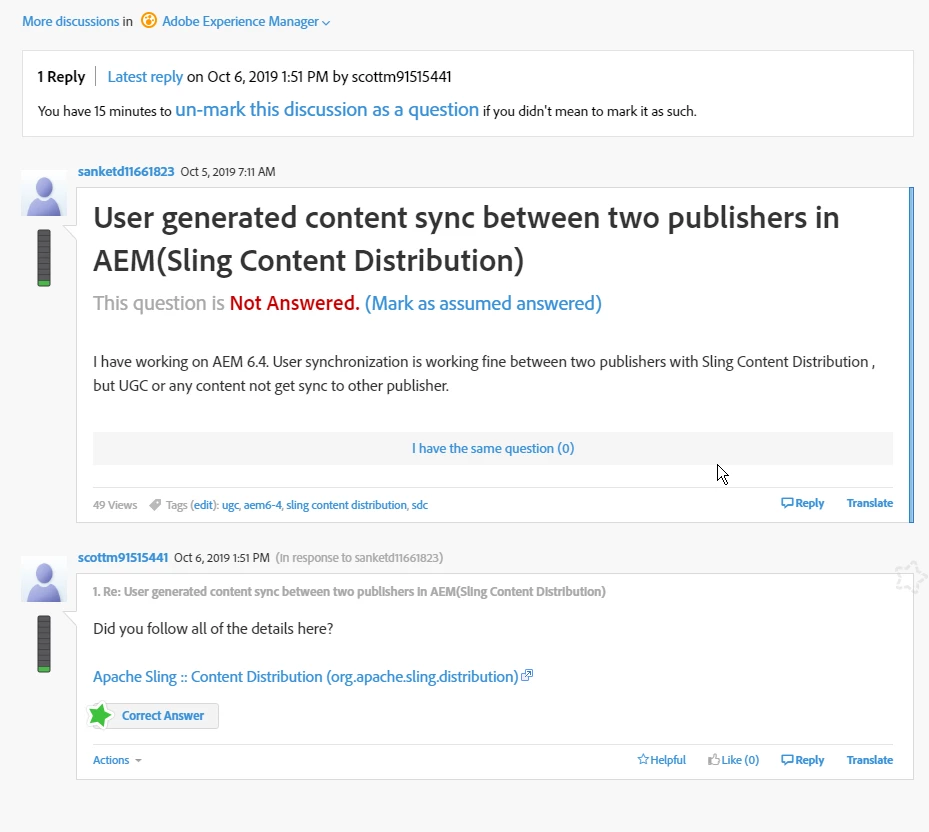
Task: Click scottm91515441's avatar image
Action: click(x=44, y=580)
